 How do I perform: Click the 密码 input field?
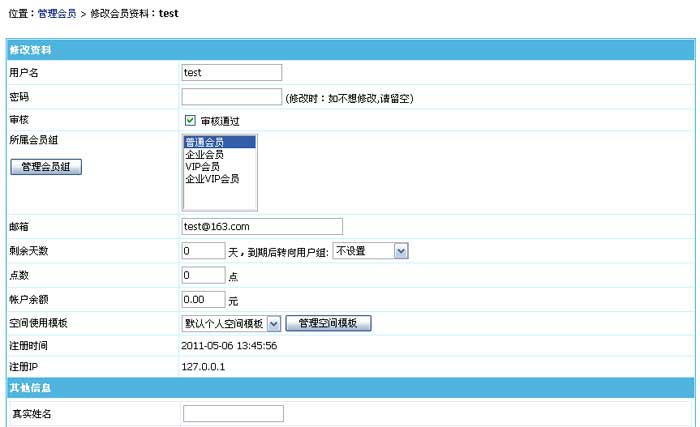pos(232,97)
